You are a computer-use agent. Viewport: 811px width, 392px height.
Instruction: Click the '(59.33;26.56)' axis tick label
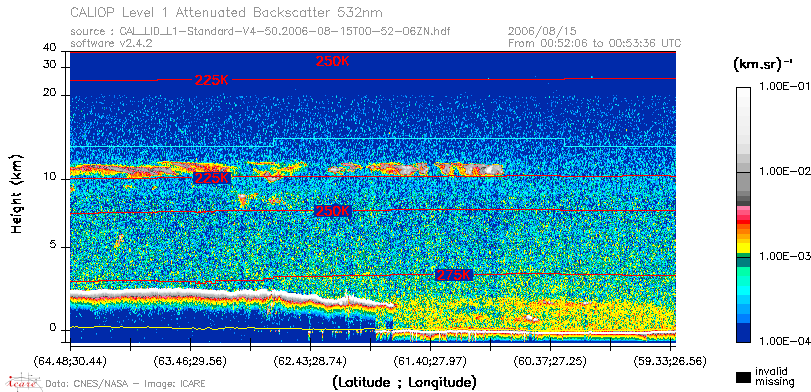click(x=670, y=360)
